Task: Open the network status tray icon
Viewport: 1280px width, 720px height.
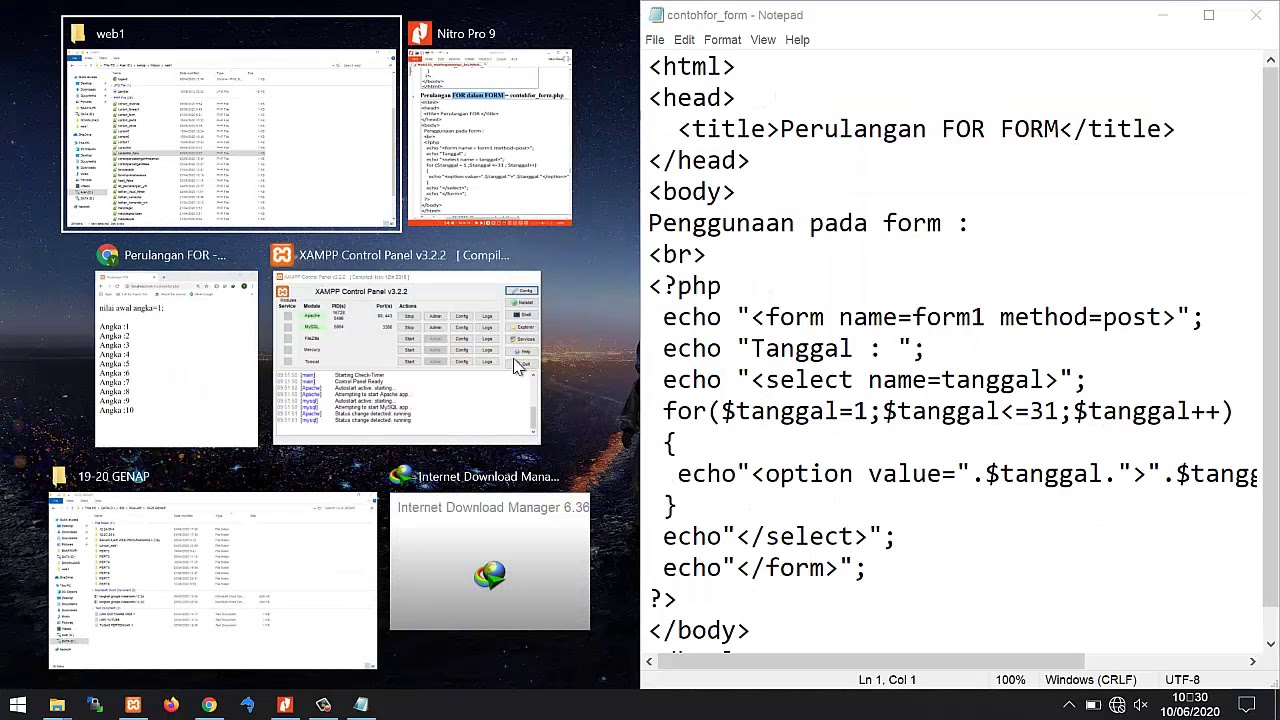Action: pos(1117,705)
